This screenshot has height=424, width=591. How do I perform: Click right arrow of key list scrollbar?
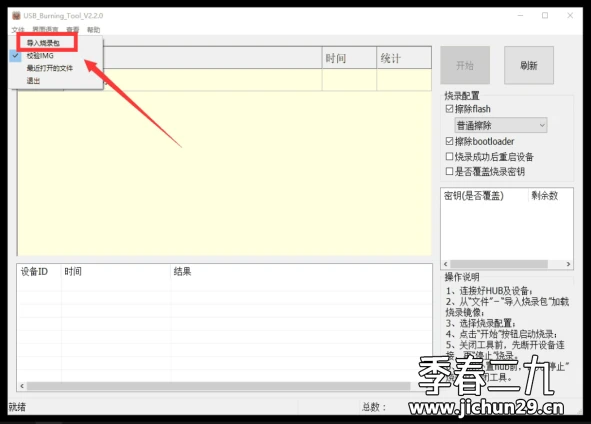(x=568, y=264)
